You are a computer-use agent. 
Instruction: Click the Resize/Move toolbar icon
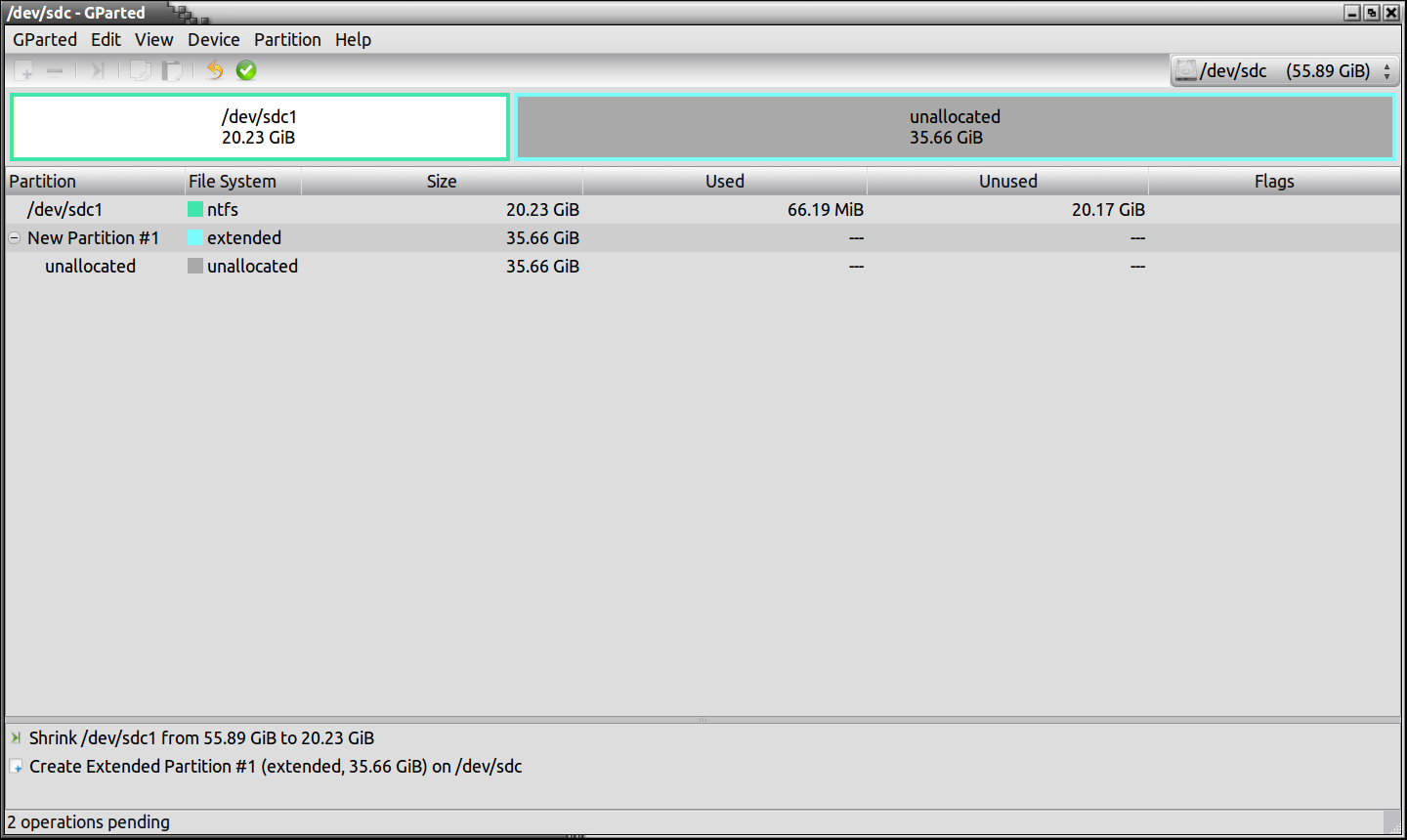(98, 70)
